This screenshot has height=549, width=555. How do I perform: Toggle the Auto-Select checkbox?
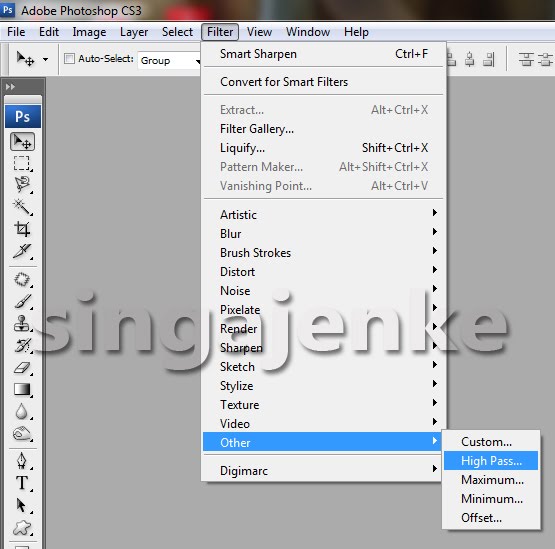(69, 59)
